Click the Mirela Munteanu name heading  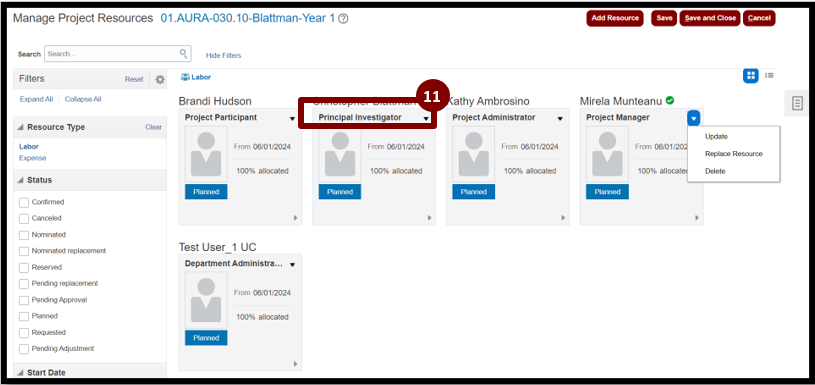[x=621, y=101]
